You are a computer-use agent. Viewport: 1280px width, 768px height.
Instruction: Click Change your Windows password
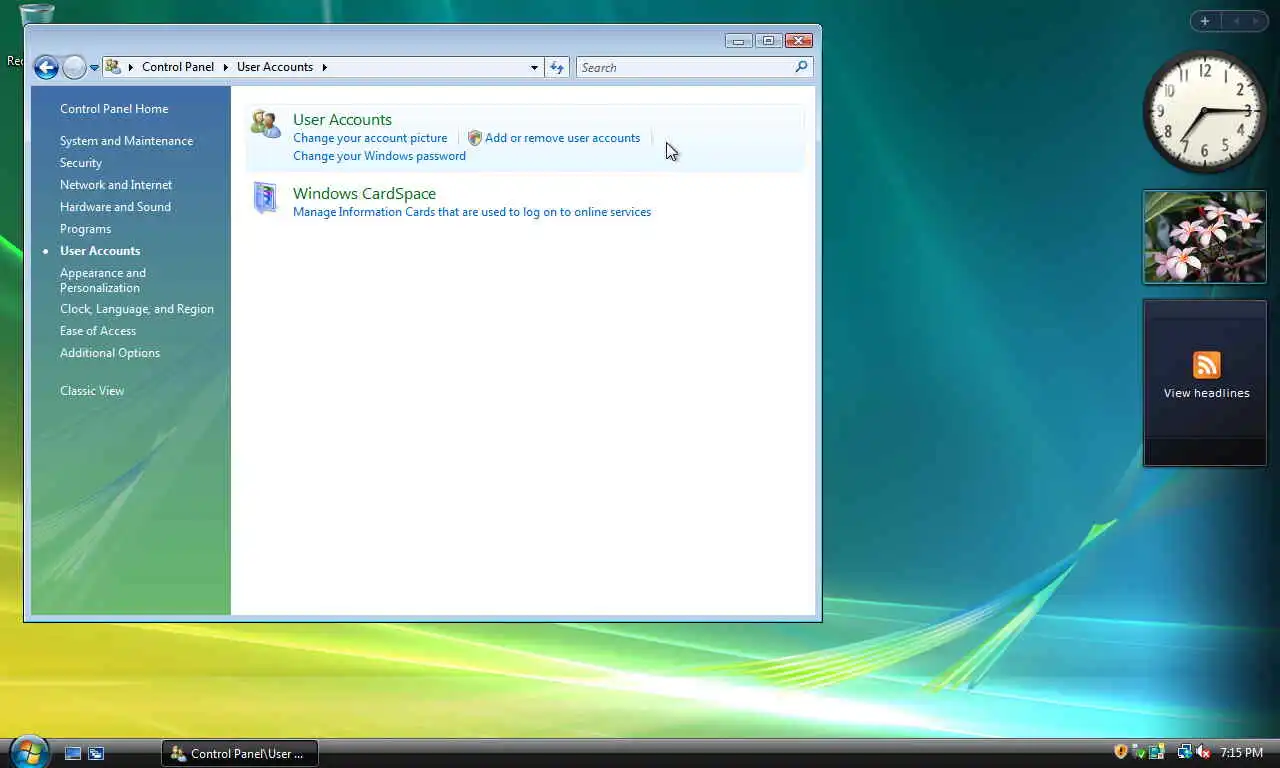(x=379, y=156)
